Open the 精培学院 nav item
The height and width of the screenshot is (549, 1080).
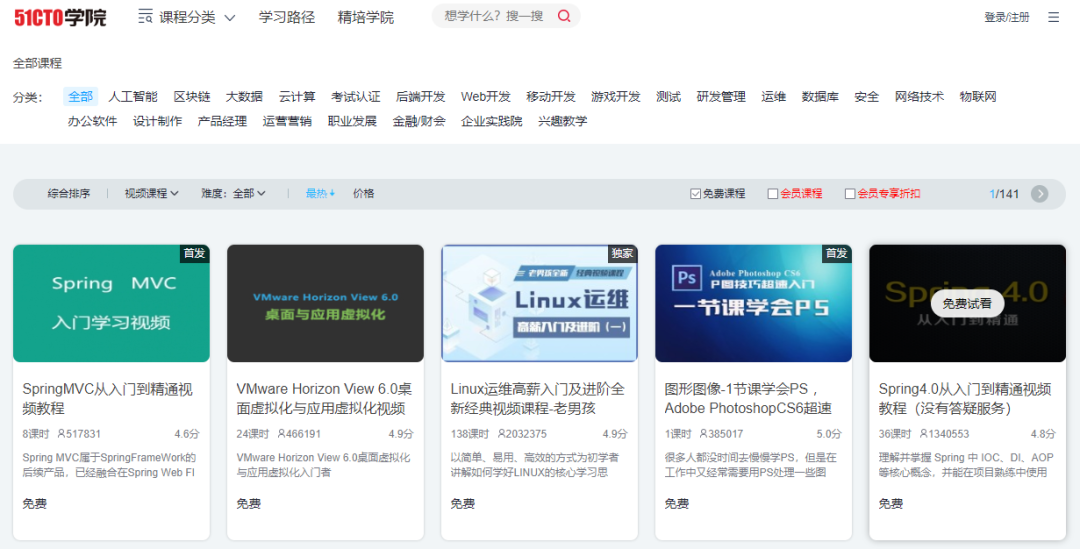coord(366,17)
